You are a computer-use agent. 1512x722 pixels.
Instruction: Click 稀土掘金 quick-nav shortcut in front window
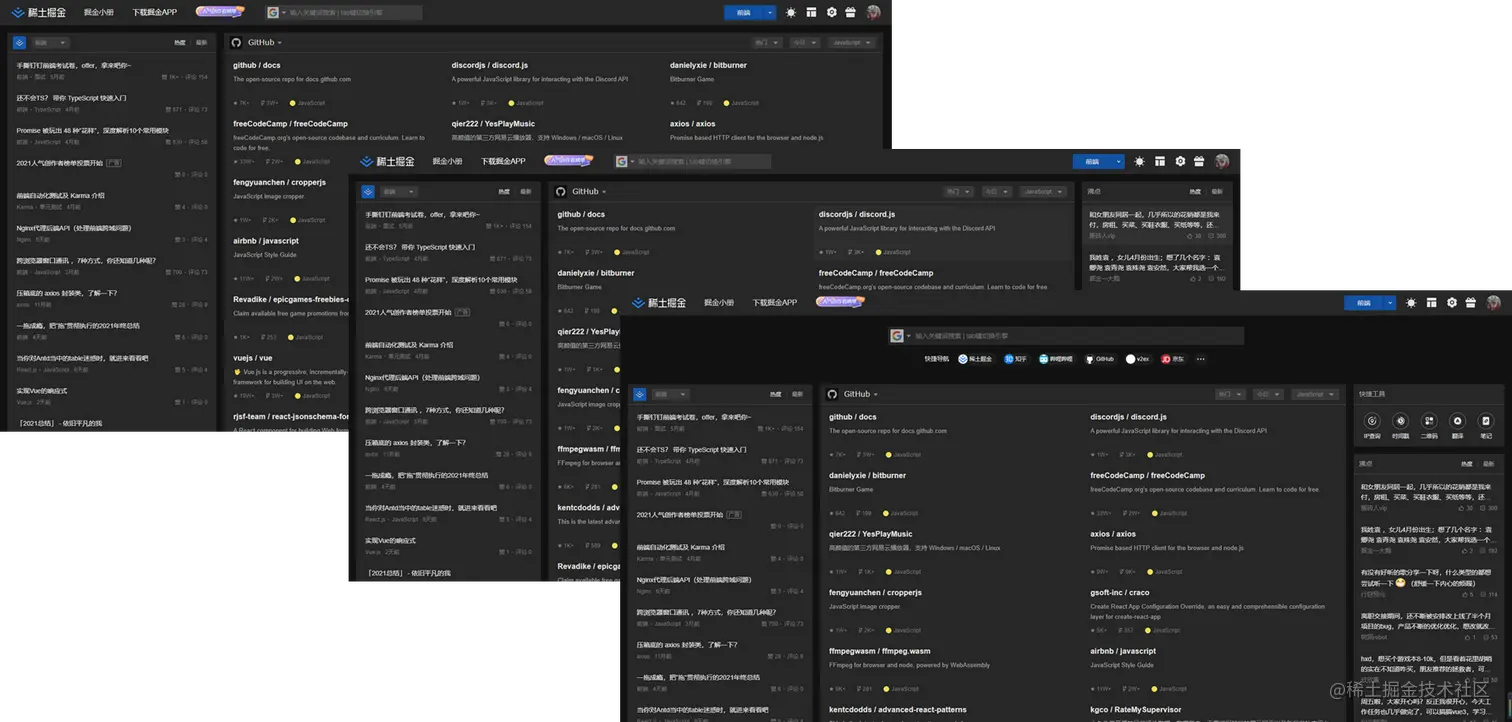[x=975, y=358]
